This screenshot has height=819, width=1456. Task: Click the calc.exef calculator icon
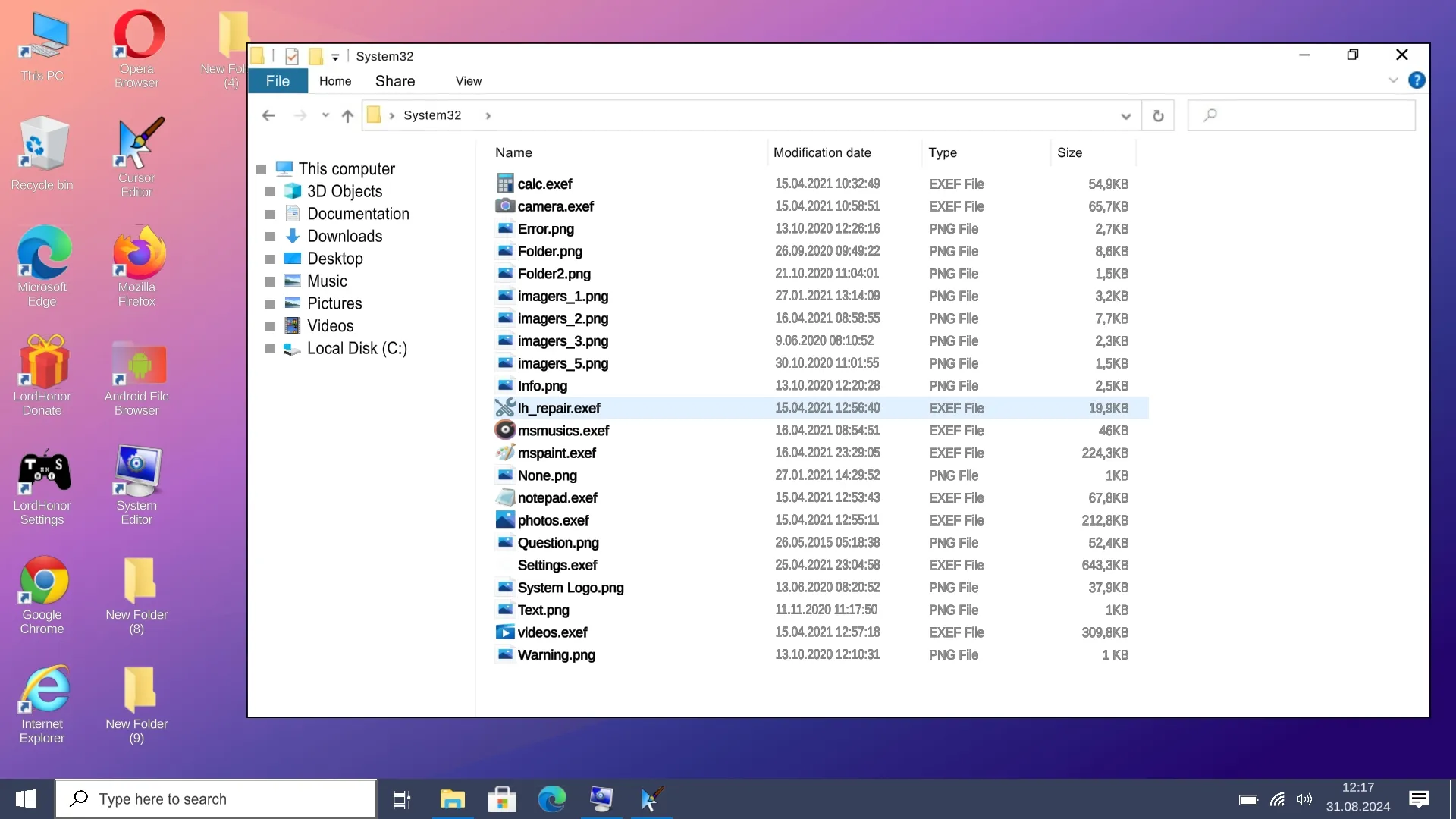click(505, 184)
